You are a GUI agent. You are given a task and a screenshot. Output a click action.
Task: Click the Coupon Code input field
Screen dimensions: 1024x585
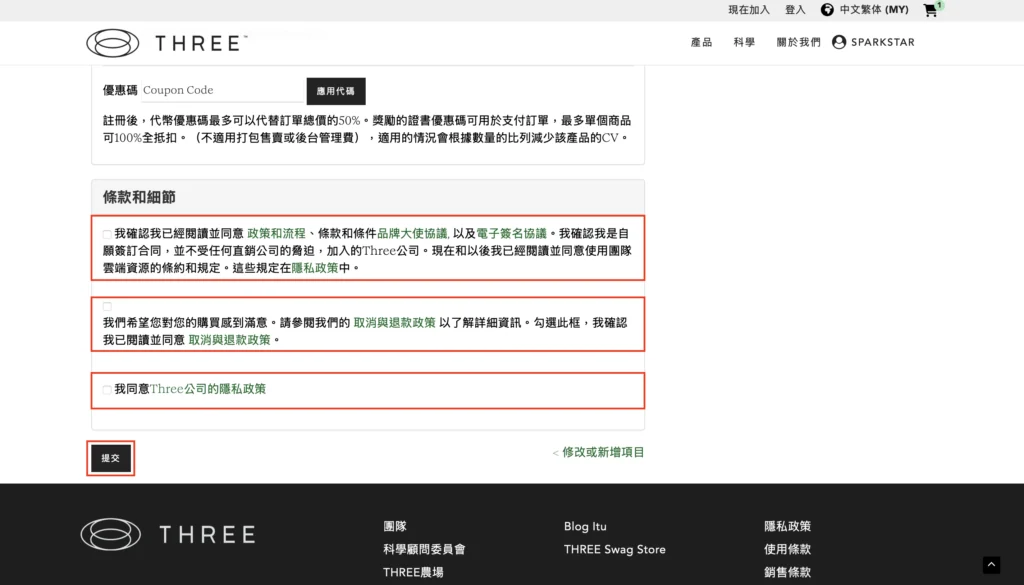223,90
